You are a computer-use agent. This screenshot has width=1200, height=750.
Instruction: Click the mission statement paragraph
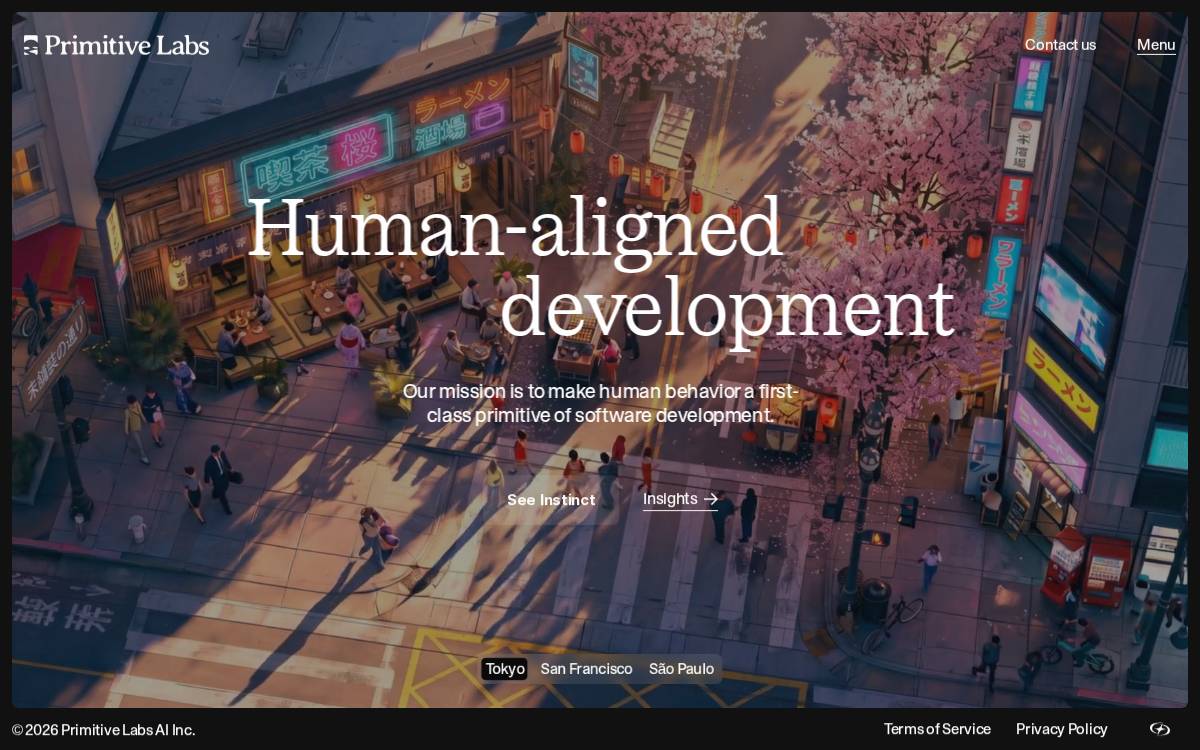point(600,403)
